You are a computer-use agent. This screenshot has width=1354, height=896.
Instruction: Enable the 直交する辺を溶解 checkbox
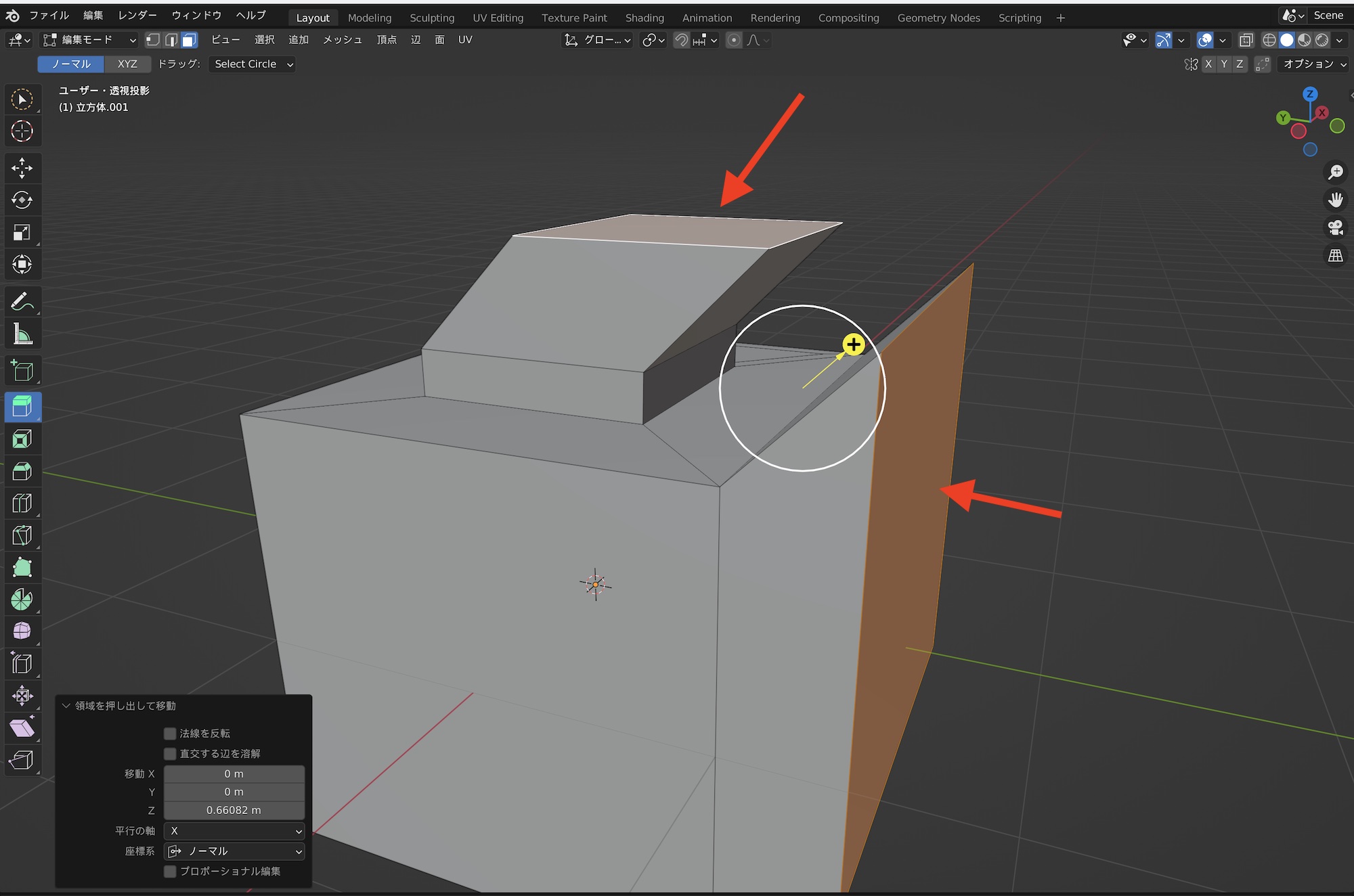tap(170, 754)
